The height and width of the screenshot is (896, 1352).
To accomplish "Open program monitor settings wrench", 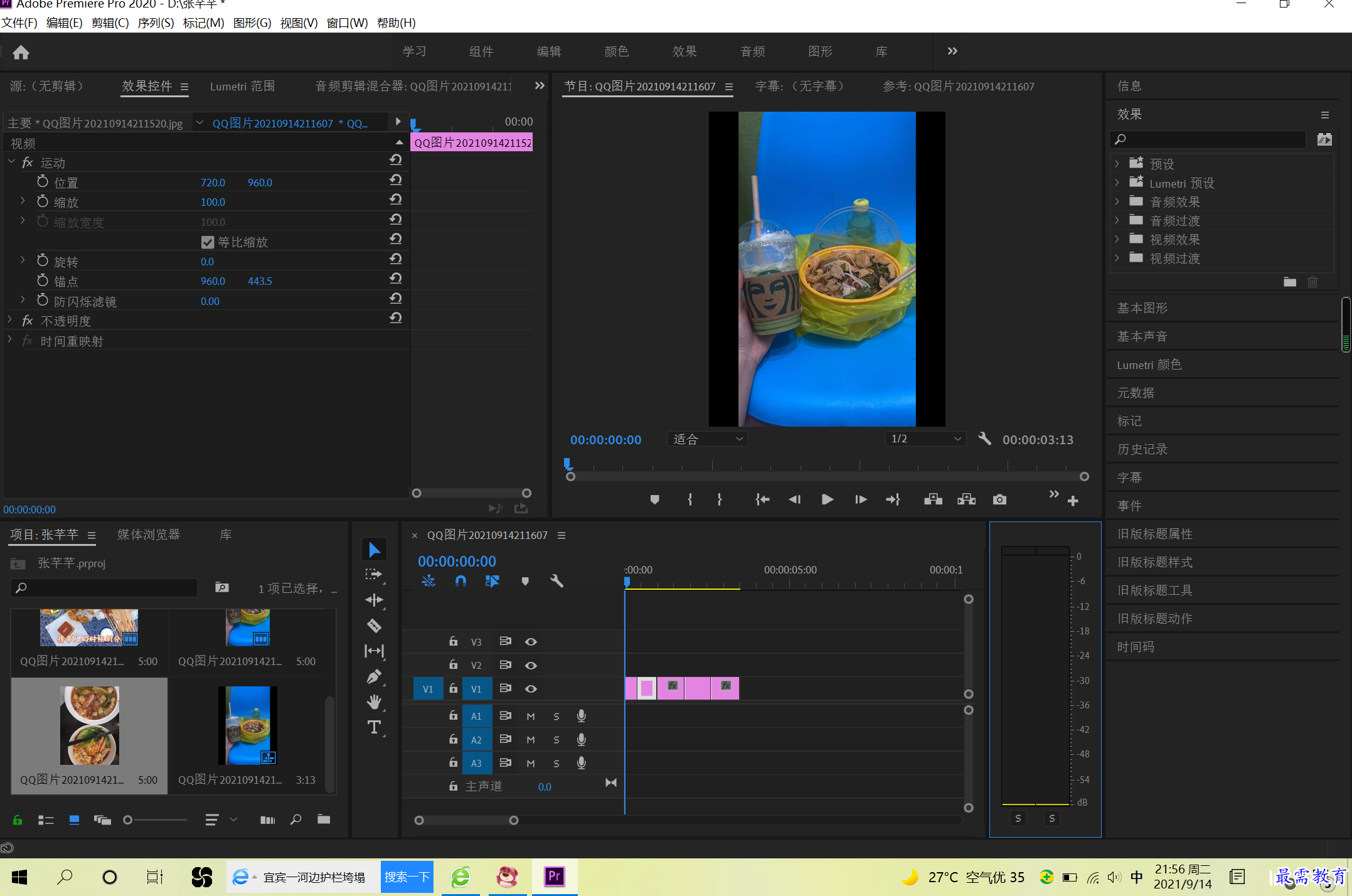I will [984, 439].
